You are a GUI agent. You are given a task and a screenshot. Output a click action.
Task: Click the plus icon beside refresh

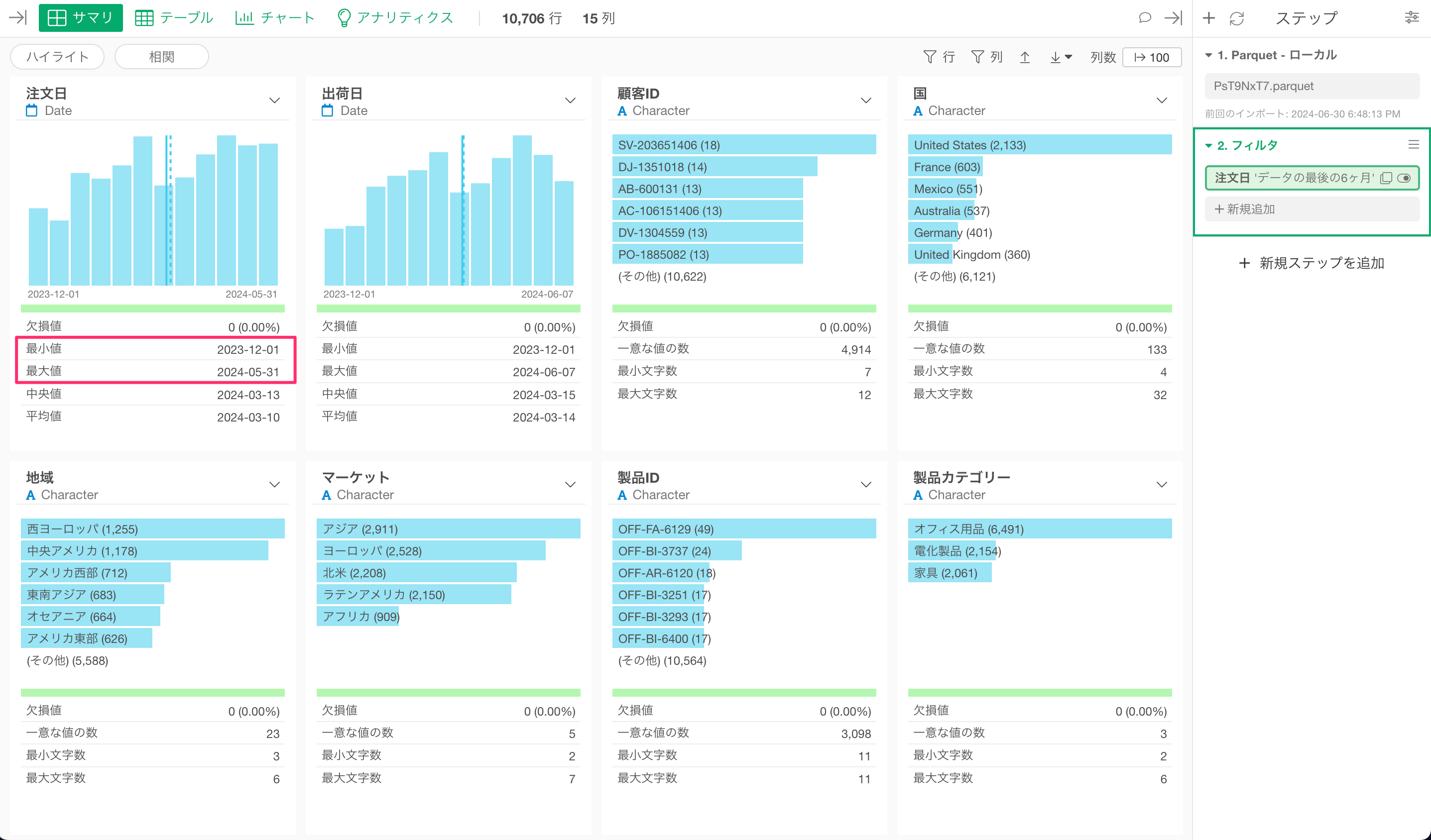click(1208, 18)
